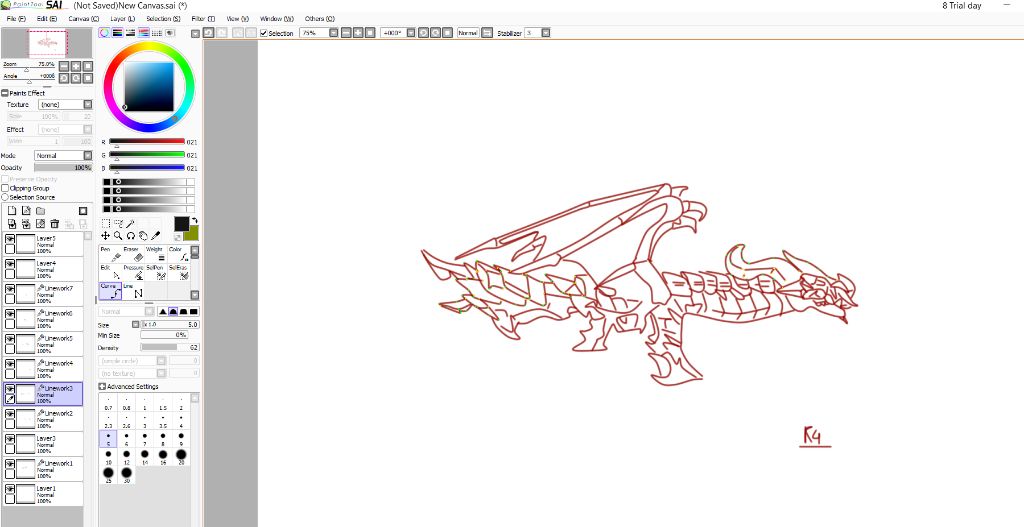
Task: Click the undo arrow in toolbar
Action: pos(208,33)
